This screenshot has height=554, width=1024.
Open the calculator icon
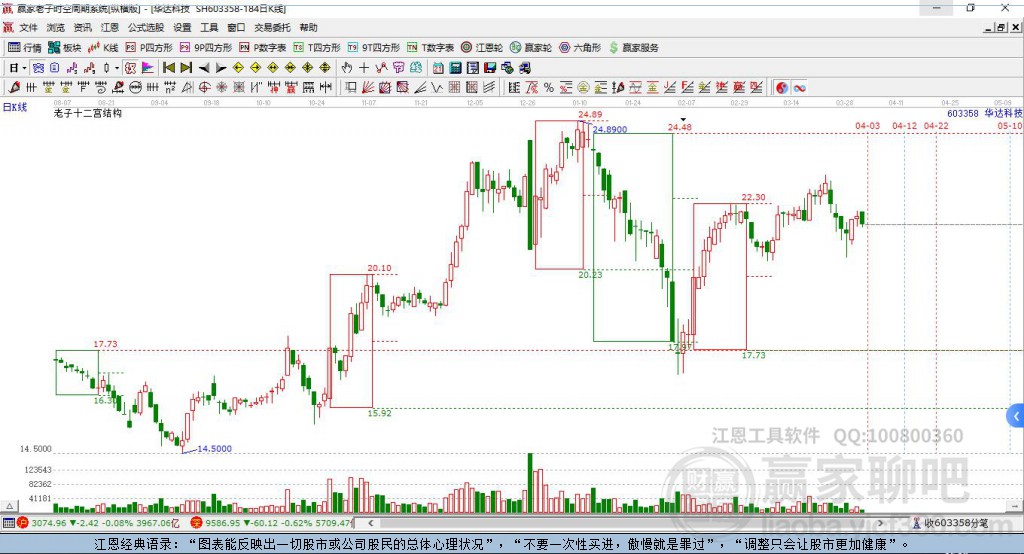tap(456, 68)
